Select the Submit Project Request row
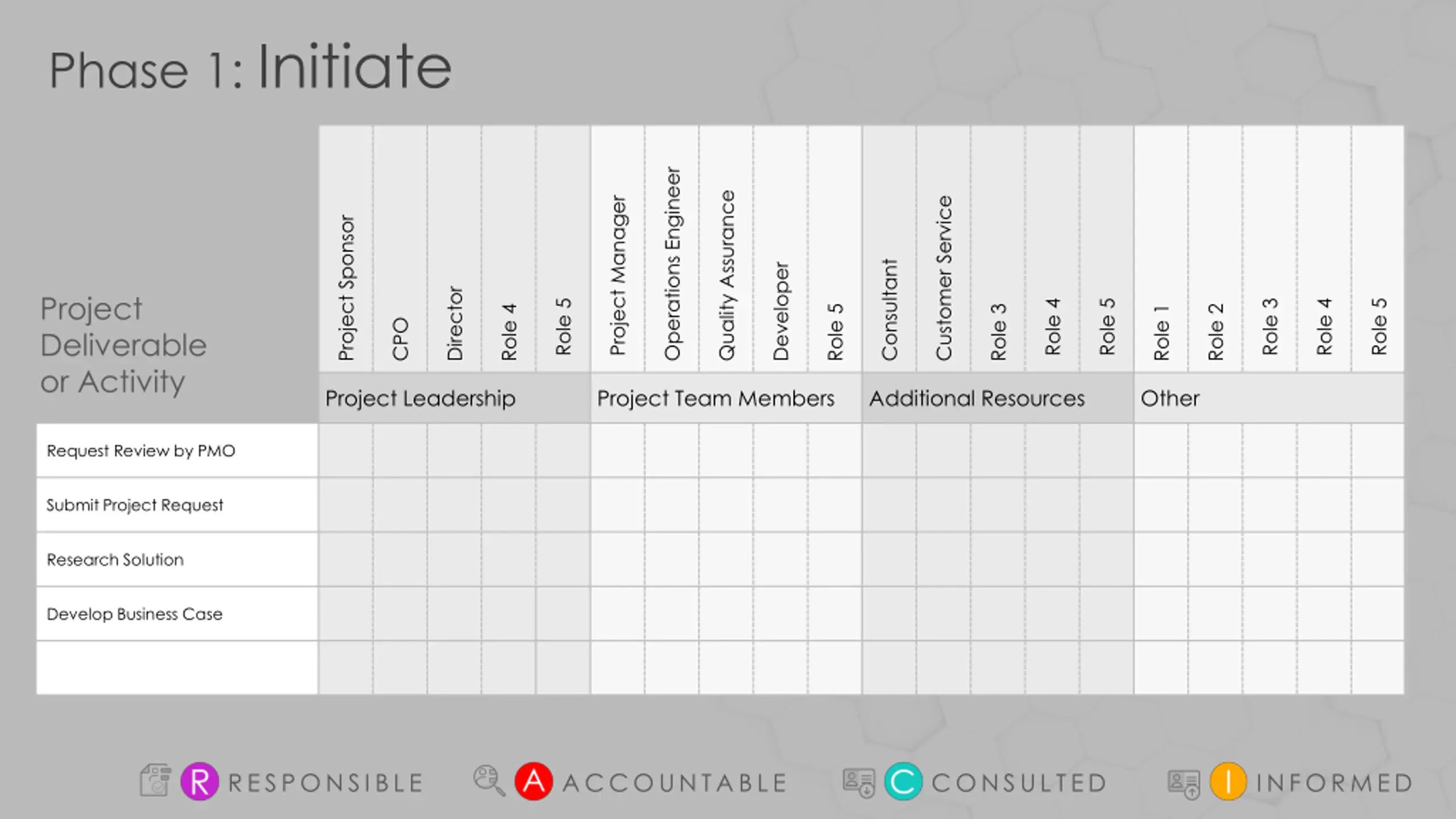This screenshot has width=1456, height=819. click(135, 505)
